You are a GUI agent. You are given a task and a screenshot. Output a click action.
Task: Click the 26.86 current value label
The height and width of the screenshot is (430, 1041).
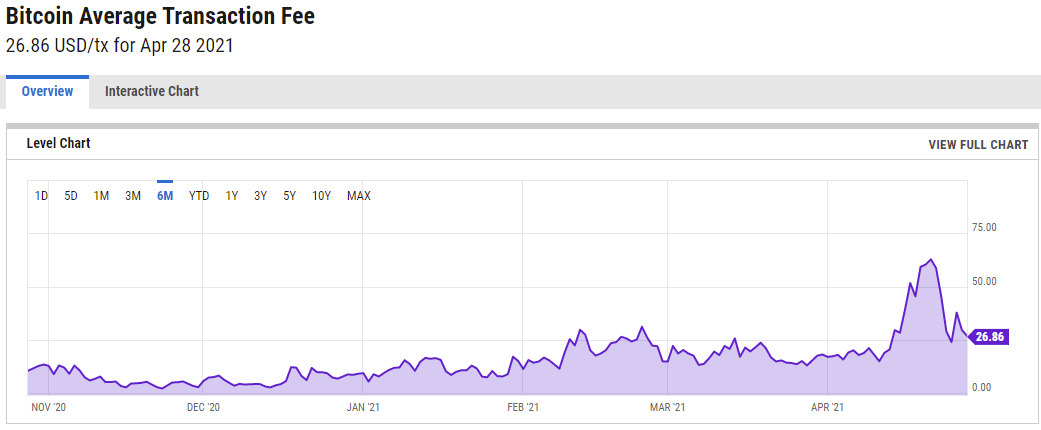989,336
